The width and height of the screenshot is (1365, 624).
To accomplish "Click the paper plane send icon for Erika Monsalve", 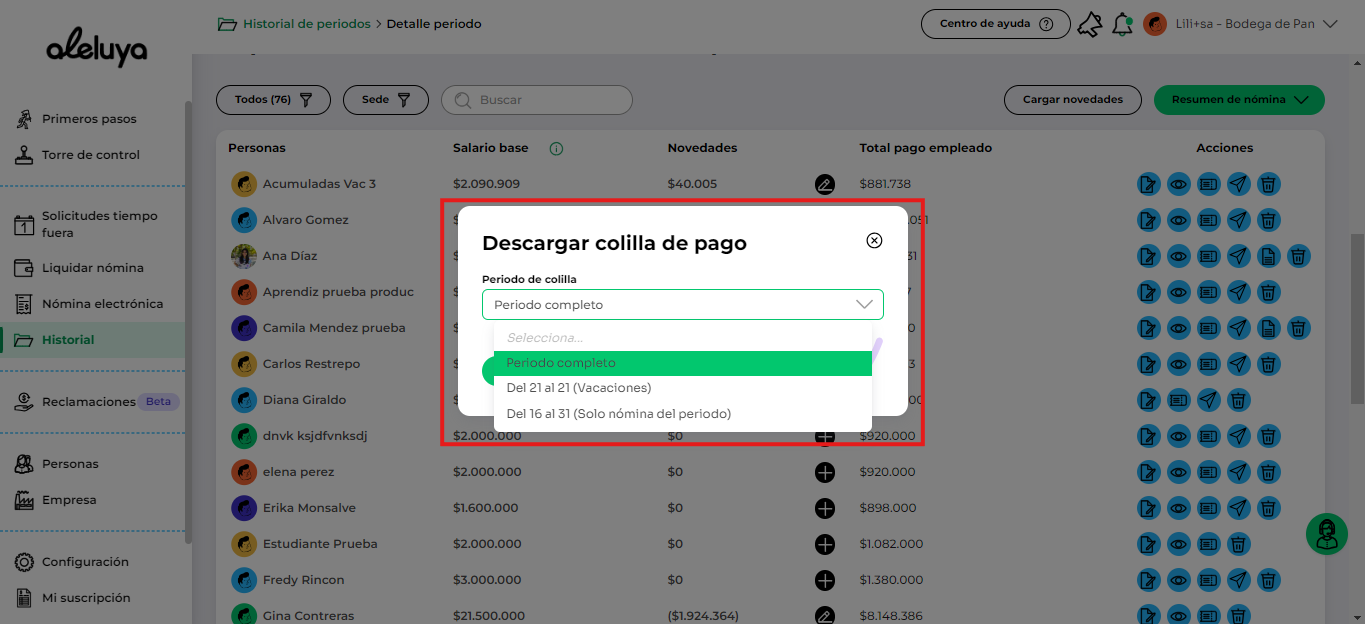I will tap(1238, 508).
